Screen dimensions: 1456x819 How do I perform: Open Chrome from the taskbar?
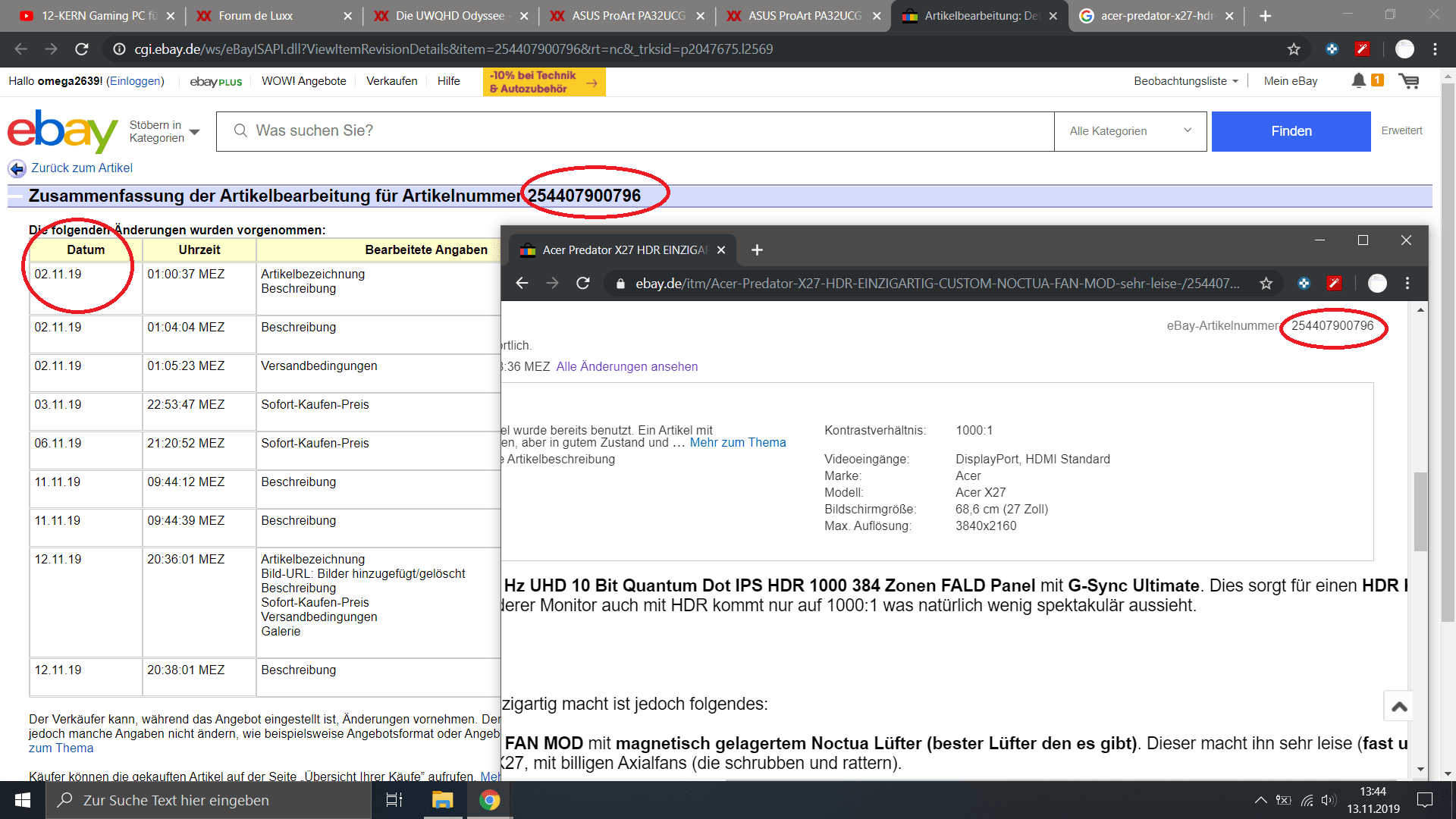tap(490, 800)
